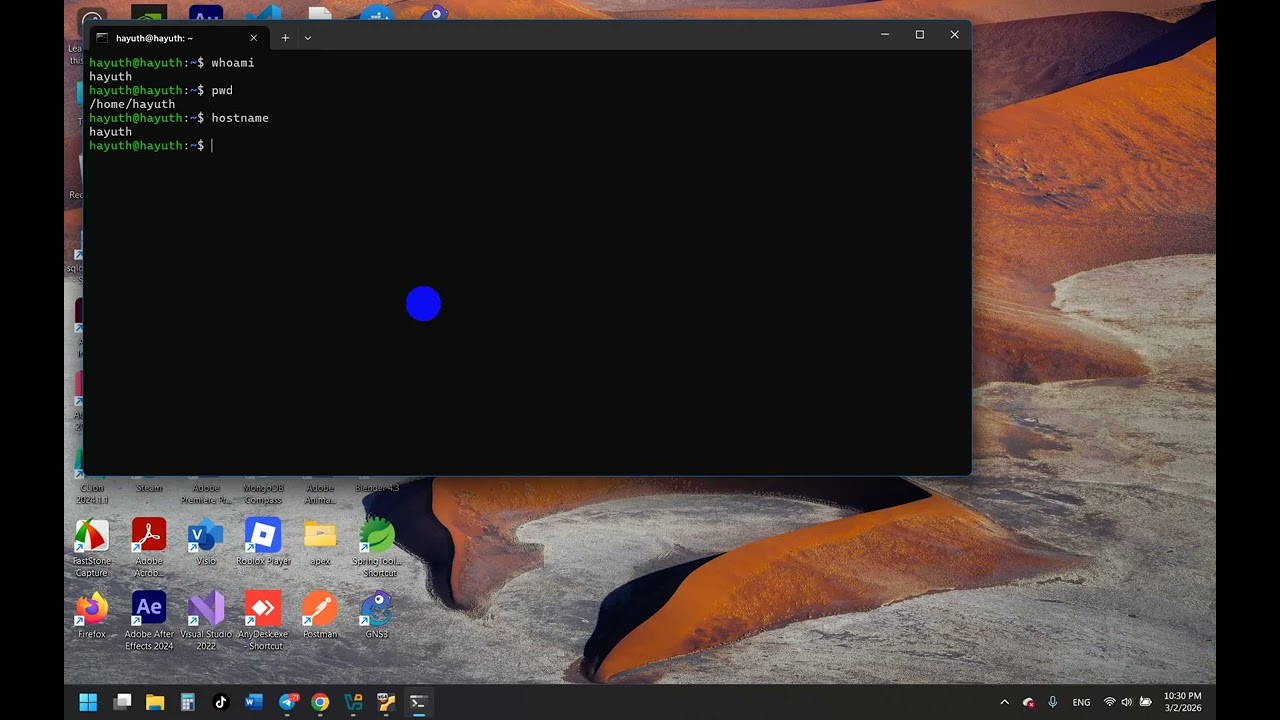Select the SpringTool Shortcut desktop icon
Screen dimensions: 1280x720
(x=377, y=548)
